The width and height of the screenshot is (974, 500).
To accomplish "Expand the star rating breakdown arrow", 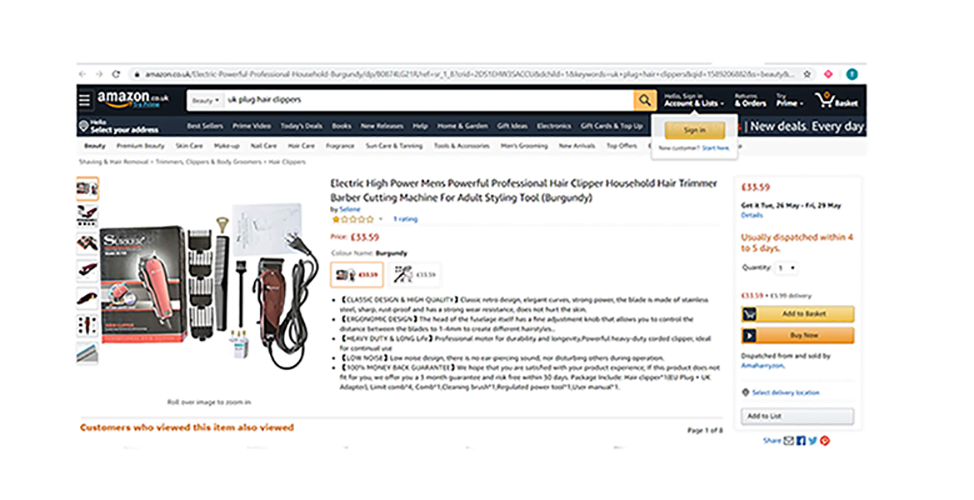I will coord(381,219).
